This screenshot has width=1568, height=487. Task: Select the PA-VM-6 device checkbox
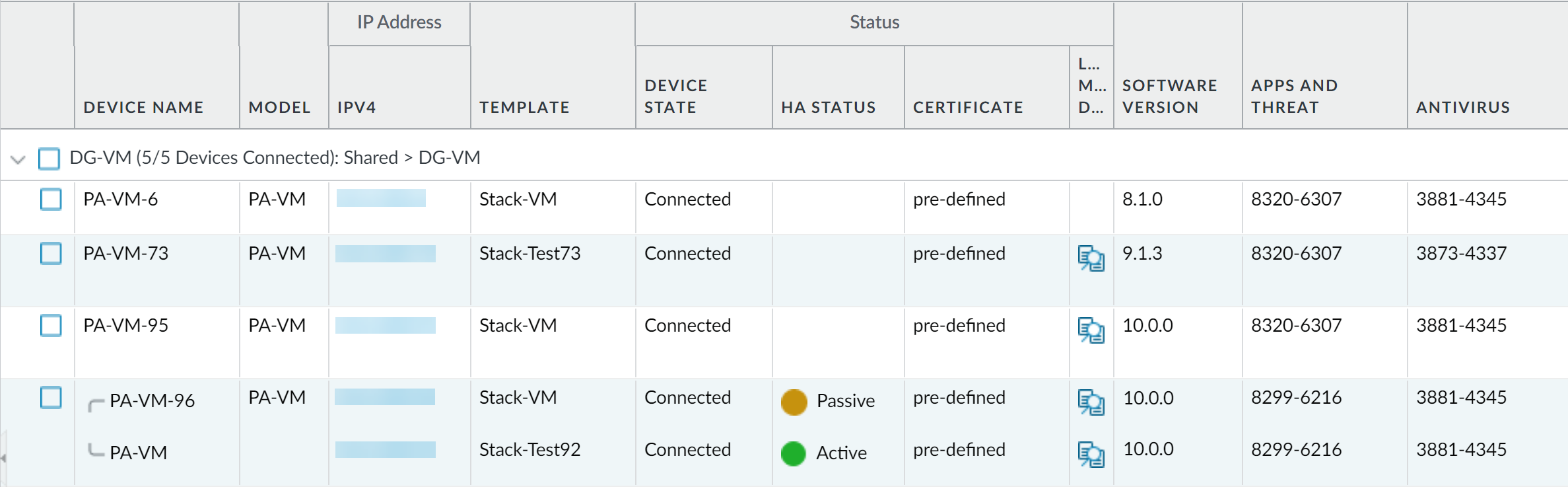point(51,199)
